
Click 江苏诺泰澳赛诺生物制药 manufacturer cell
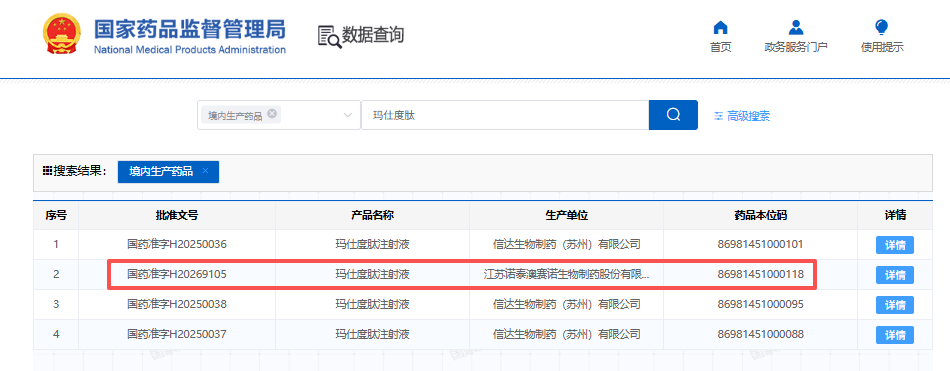(x=566, y=275)
